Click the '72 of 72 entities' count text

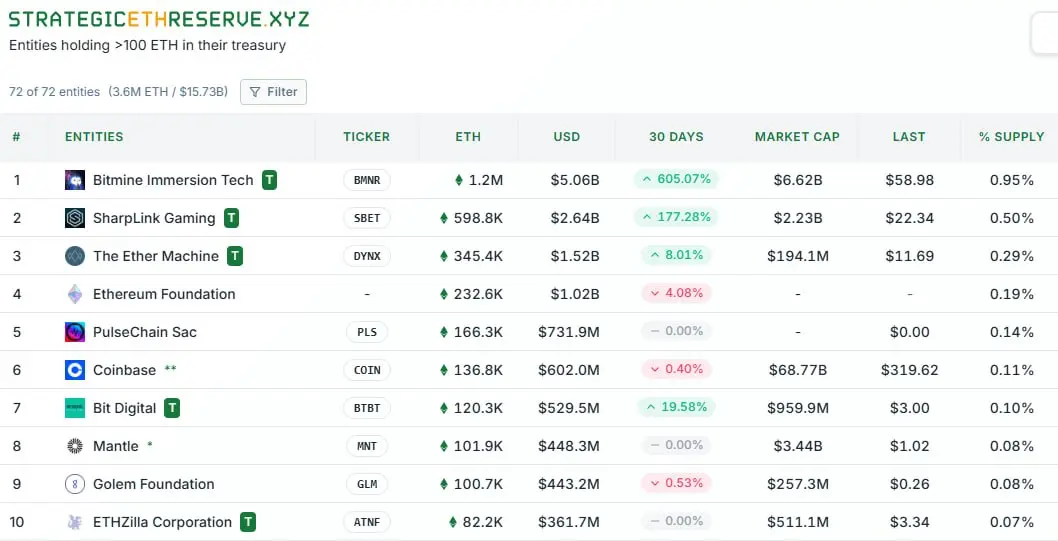point(54,92)
